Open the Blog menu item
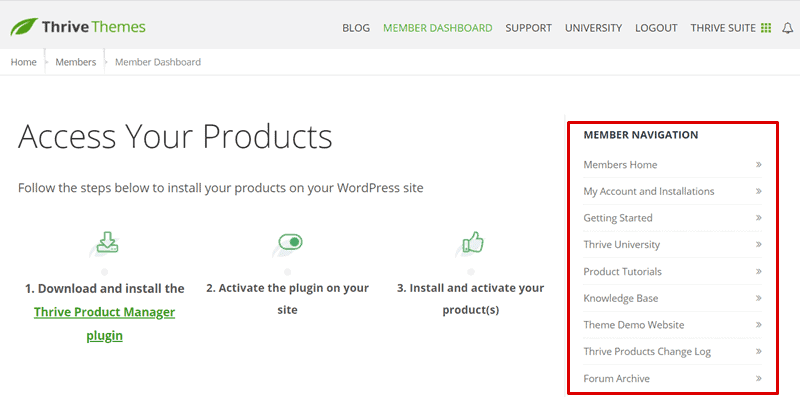The height and width of the screenshot is (397, 800). coord(356,28)
